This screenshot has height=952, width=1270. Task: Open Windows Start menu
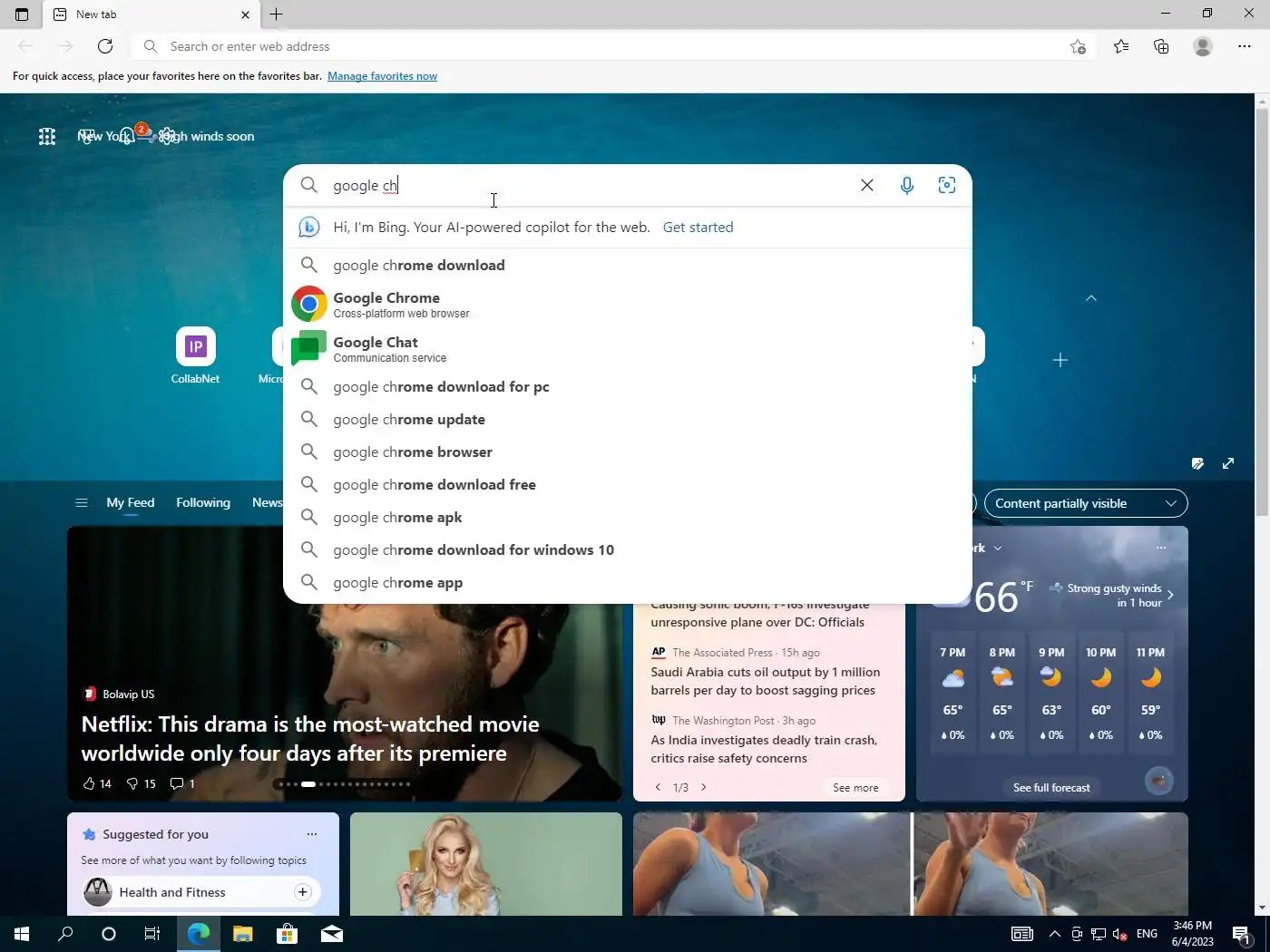click(22, 934)
